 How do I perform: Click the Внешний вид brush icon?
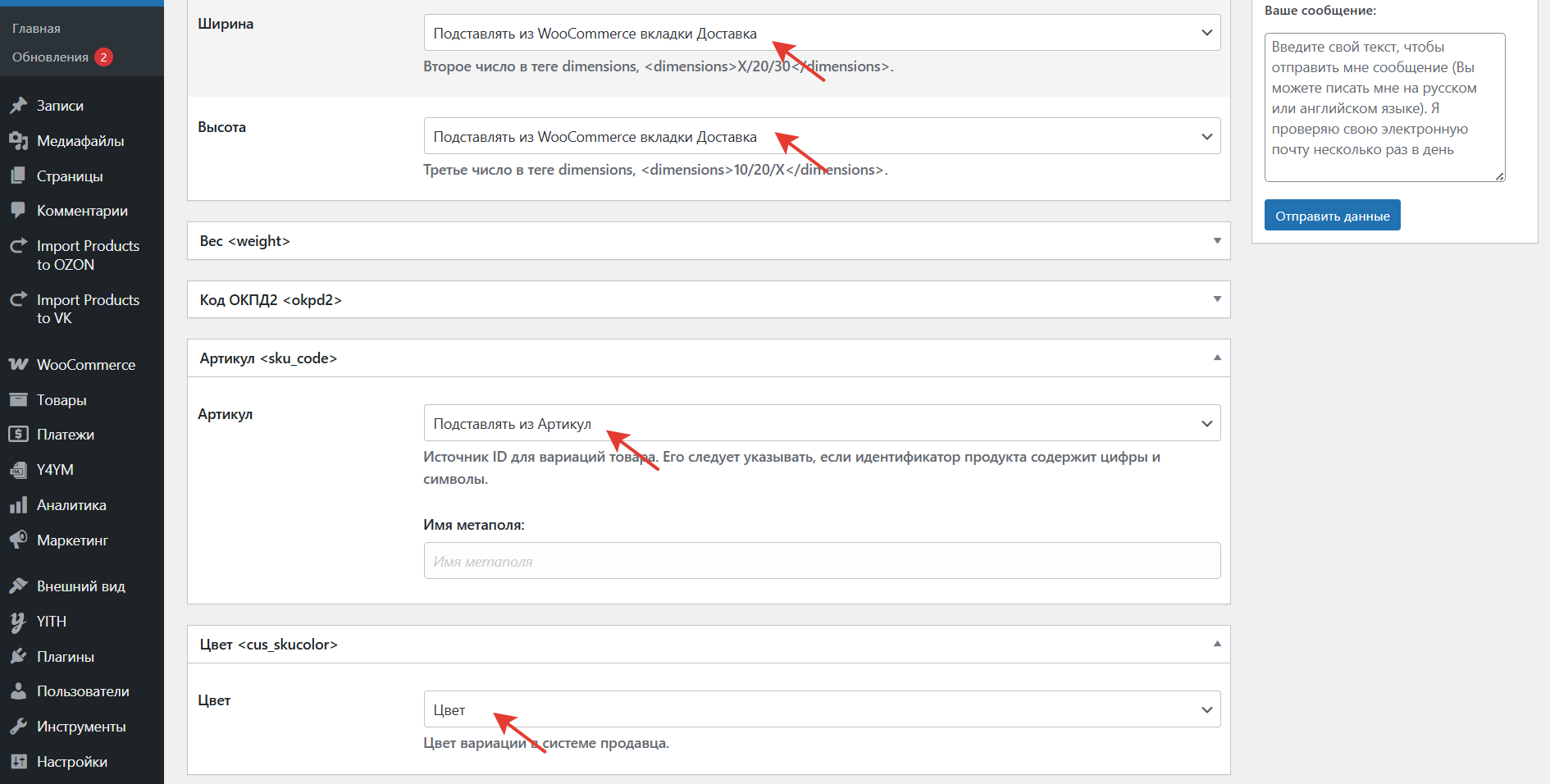[x=18, y=586]
